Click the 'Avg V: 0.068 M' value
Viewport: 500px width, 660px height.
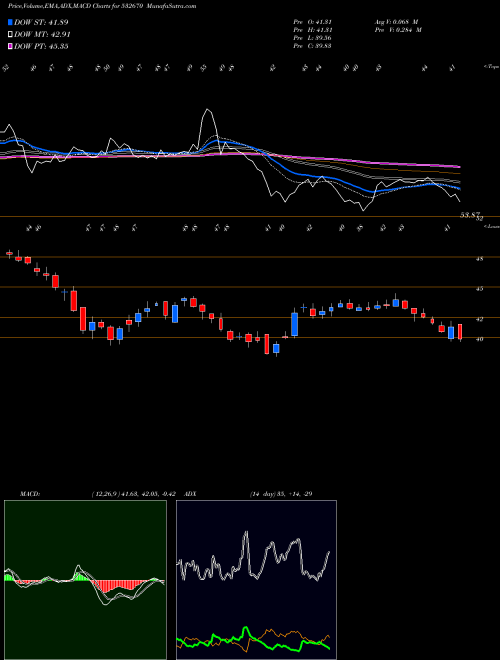tap(396, 22)
